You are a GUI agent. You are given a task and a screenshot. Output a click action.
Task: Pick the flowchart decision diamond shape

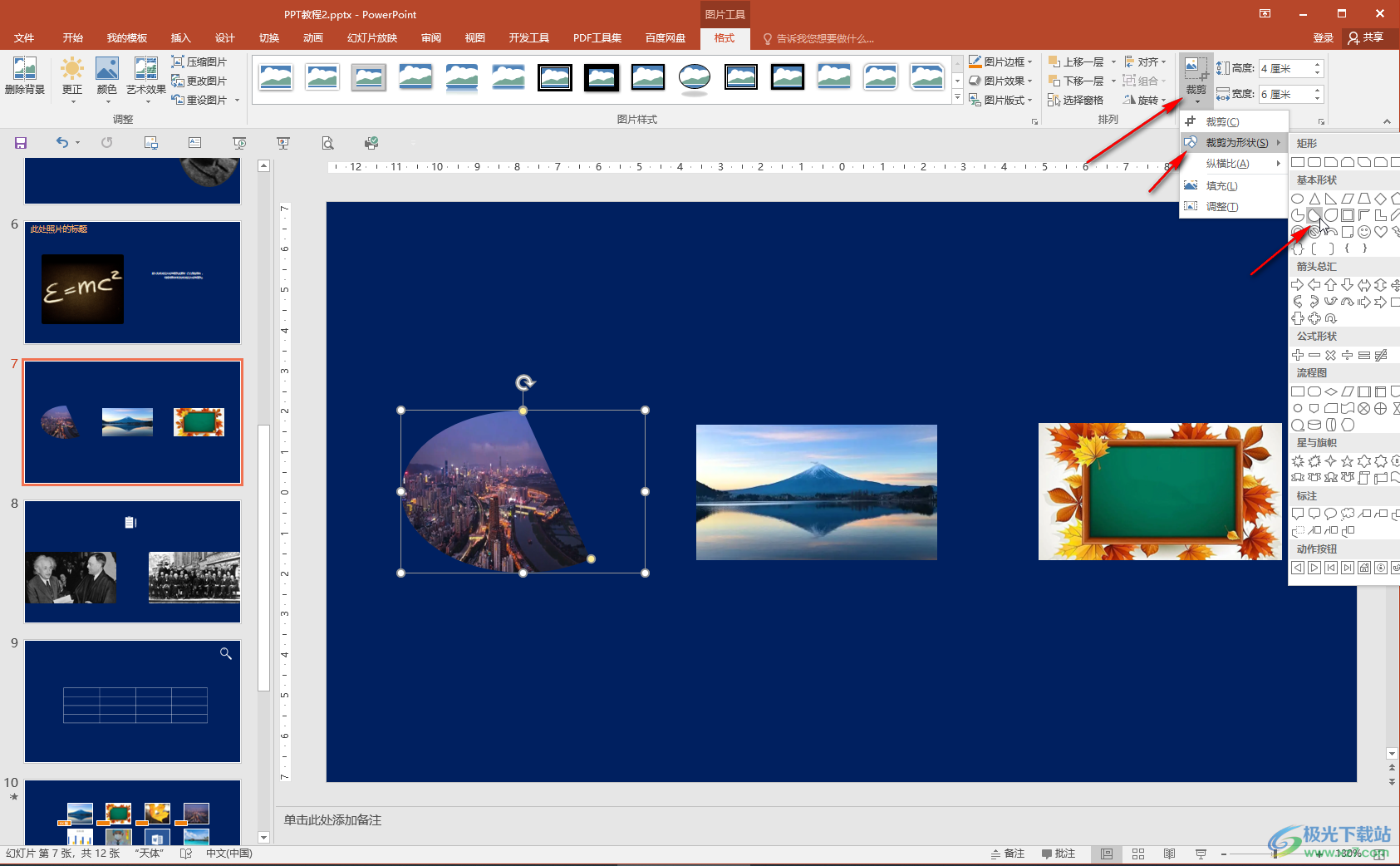(x=1331, y=391)
